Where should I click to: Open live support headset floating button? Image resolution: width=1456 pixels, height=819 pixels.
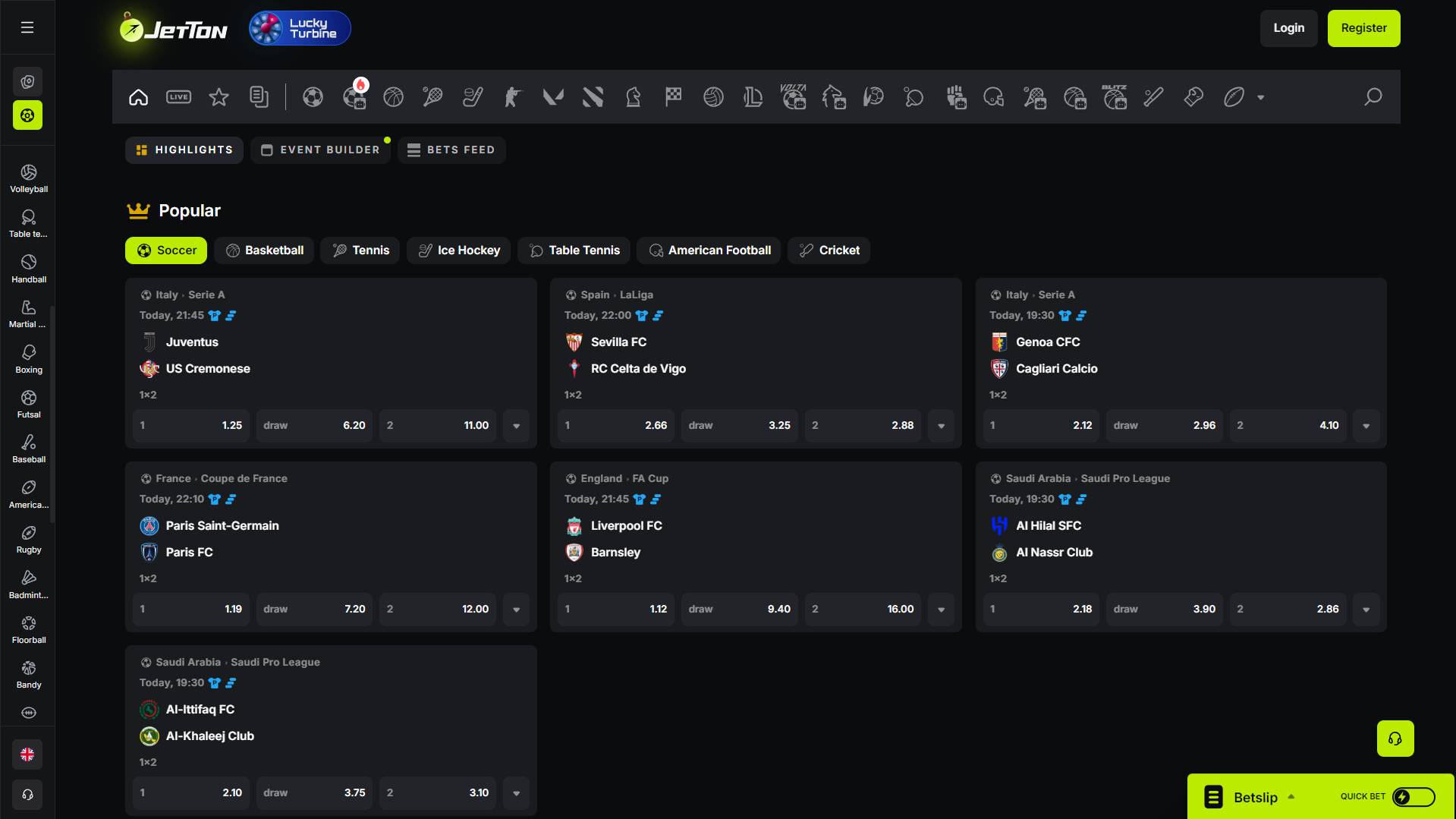(1395, 739)
